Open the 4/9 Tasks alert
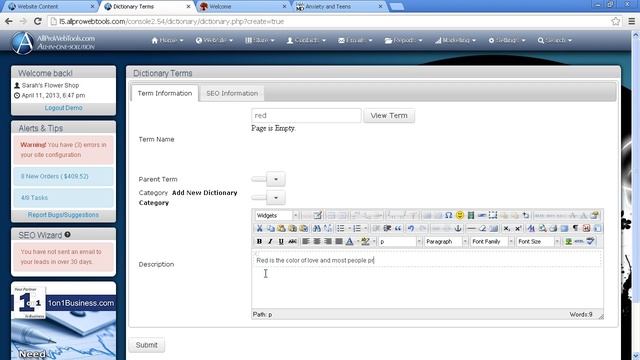Image resolution: width=640 pixels, height=360 pixels. tap(63, 198)
